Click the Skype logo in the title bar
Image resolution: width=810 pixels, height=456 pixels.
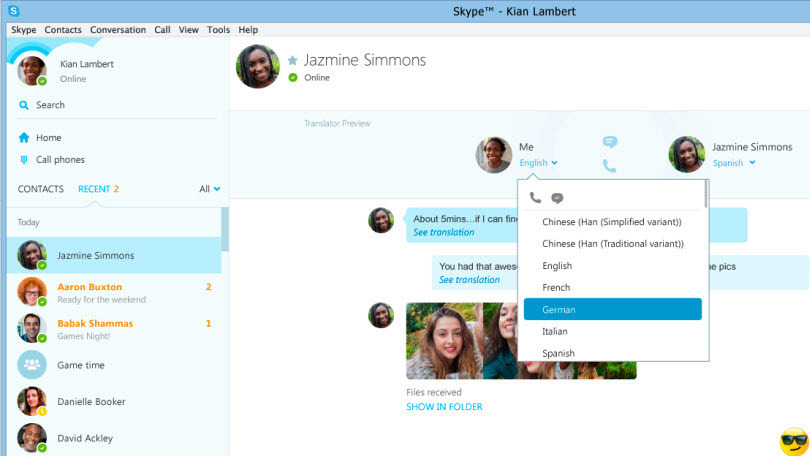click(x=13, y=10)
